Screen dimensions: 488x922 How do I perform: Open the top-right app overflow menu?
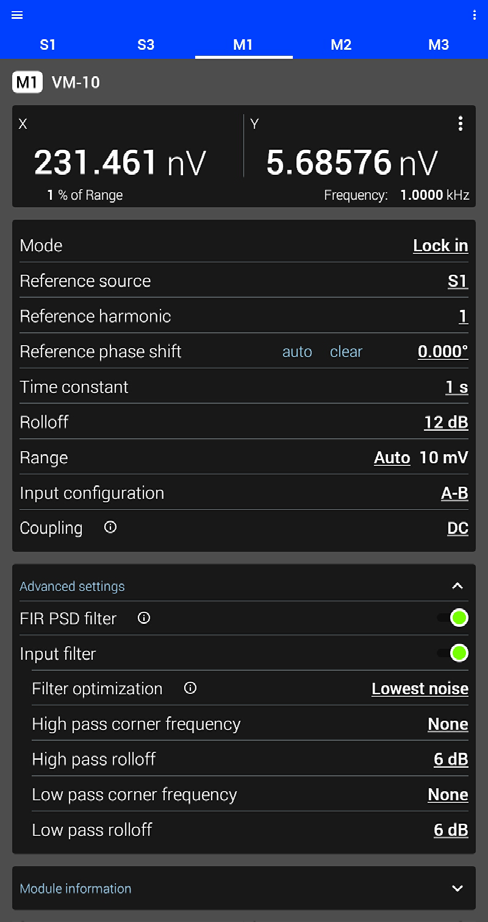474,16
